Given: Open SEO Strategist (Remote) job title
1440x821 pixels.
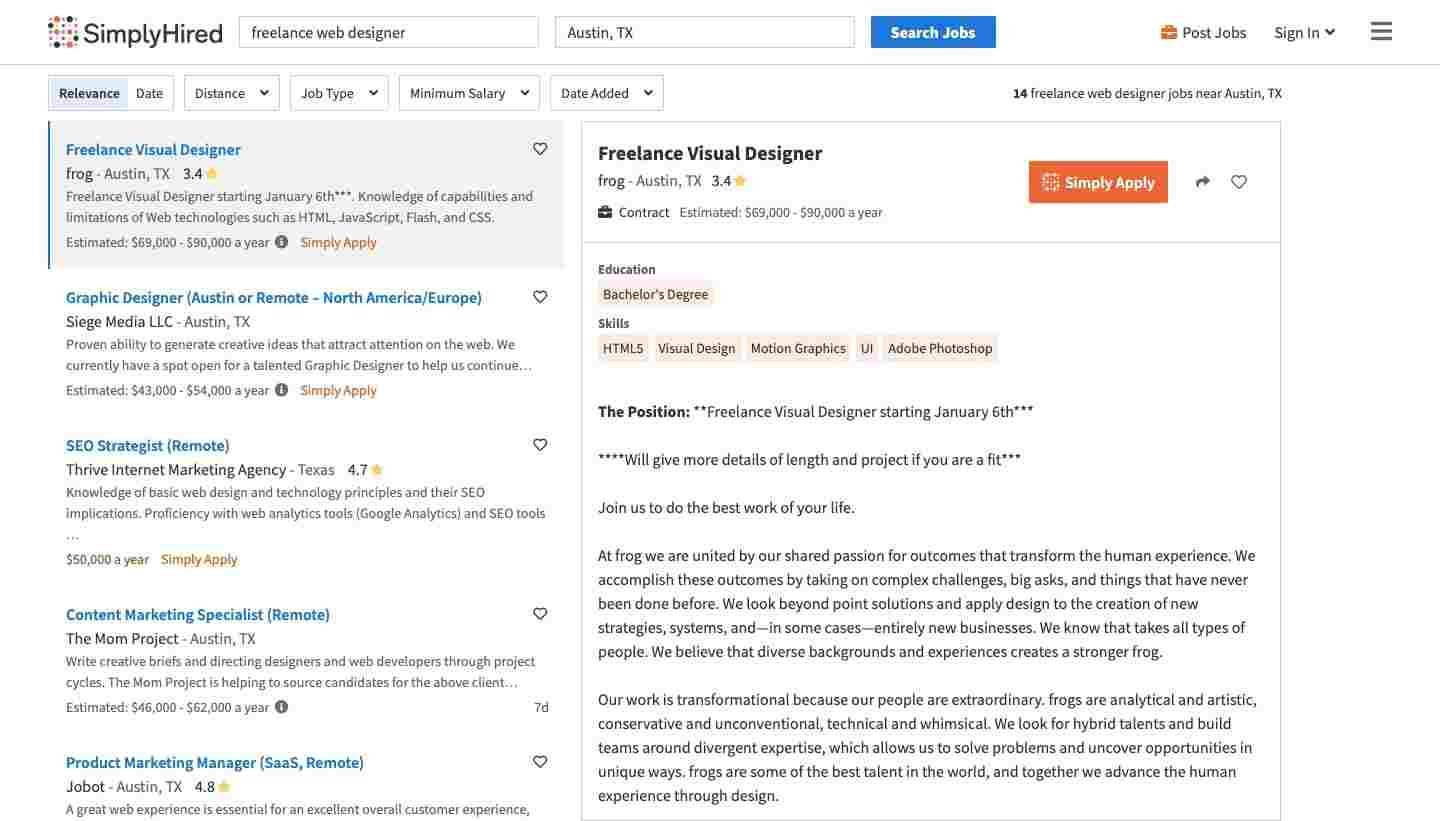Looking at the screenshot, I should tap(148, 445).
